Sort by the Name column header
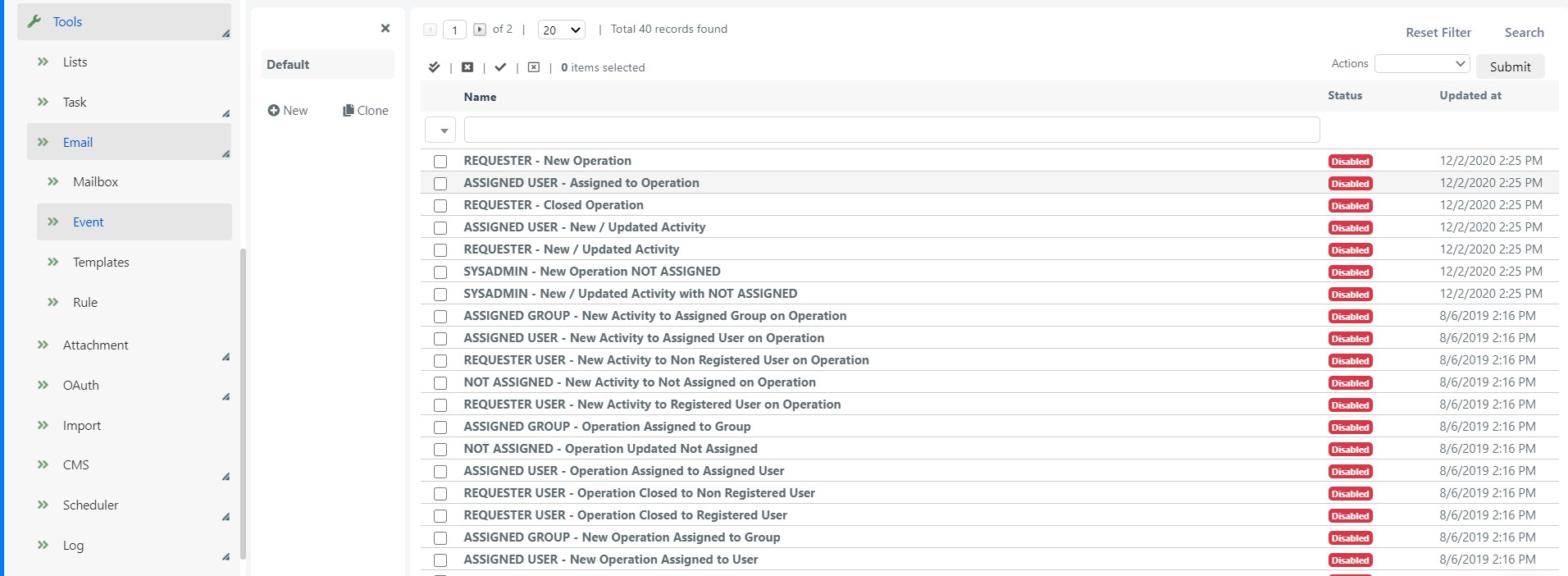 point(480,97)
